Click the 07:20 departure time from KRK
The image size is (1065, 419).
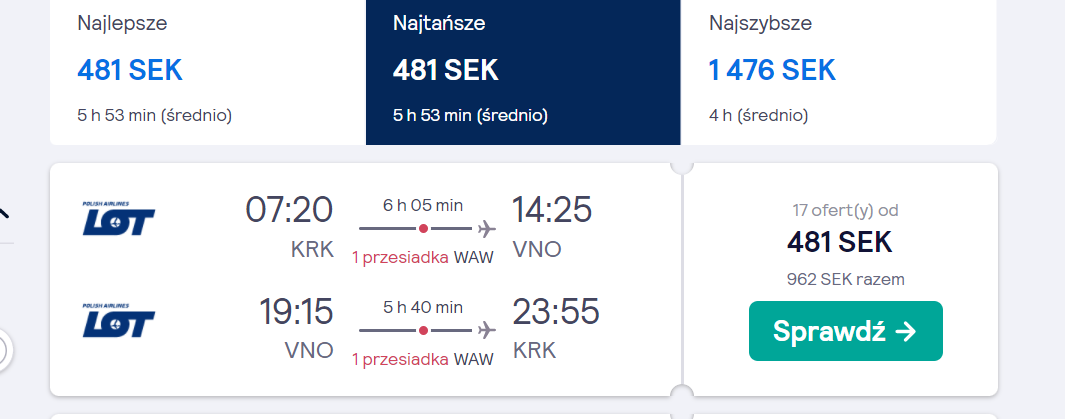click(289, 210)
